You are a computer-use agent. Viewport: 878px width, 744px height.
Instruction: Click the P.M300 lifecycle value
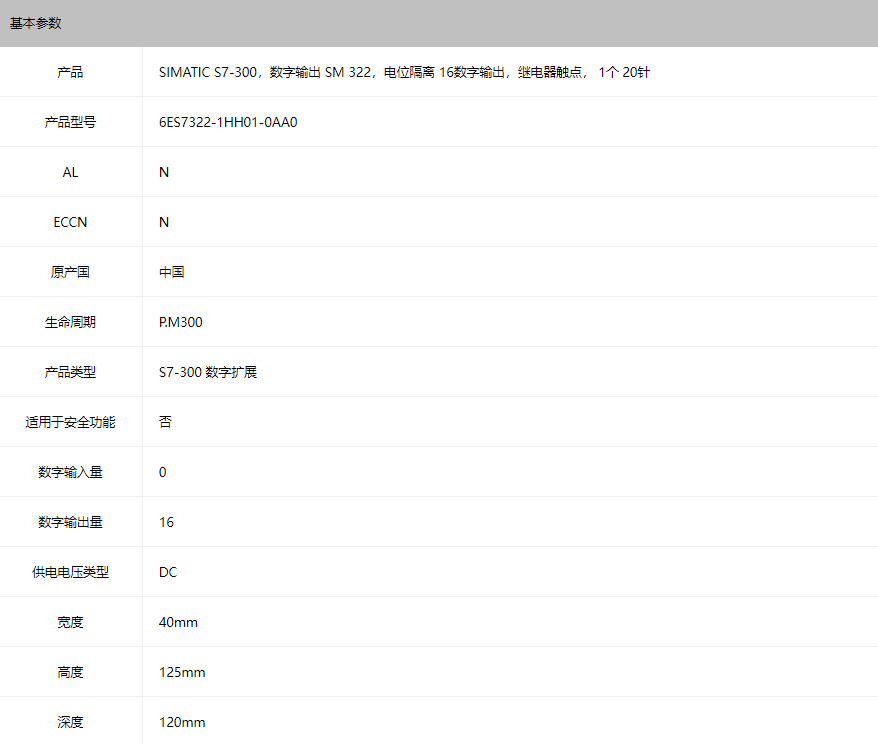181,322
